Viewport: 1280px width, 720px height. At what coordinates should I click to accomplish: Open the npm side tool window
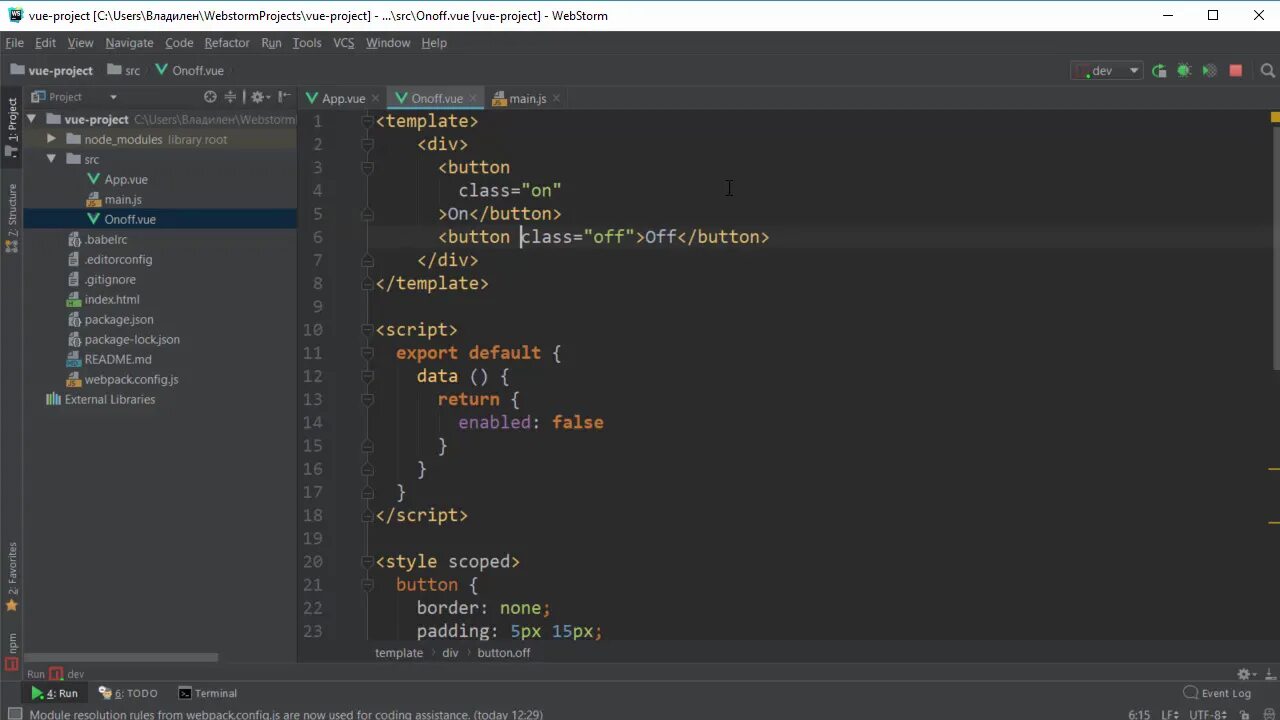point(12,651)
